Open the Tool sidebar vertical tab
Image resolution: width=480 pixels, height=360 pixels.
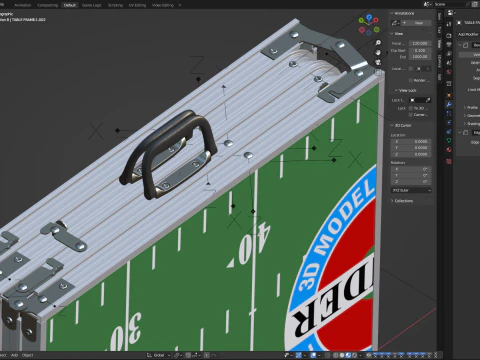coord(439,30)
